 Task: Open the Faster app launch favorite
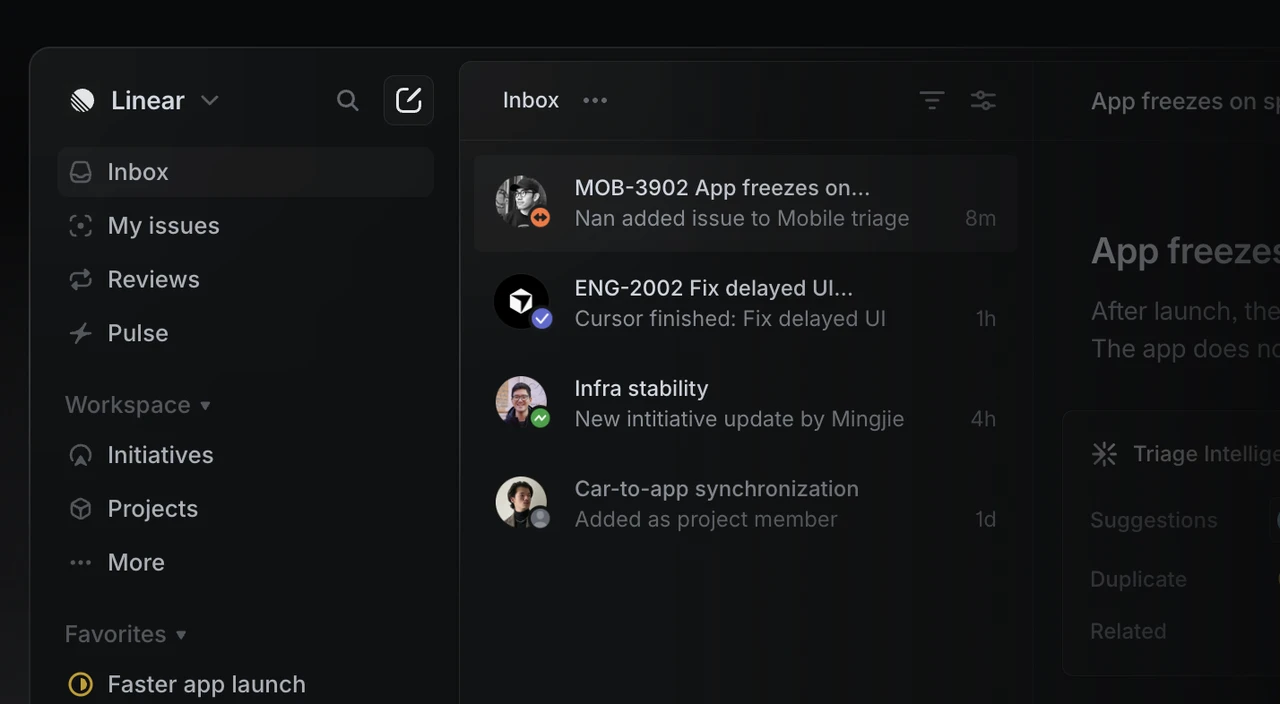point(206,684)
